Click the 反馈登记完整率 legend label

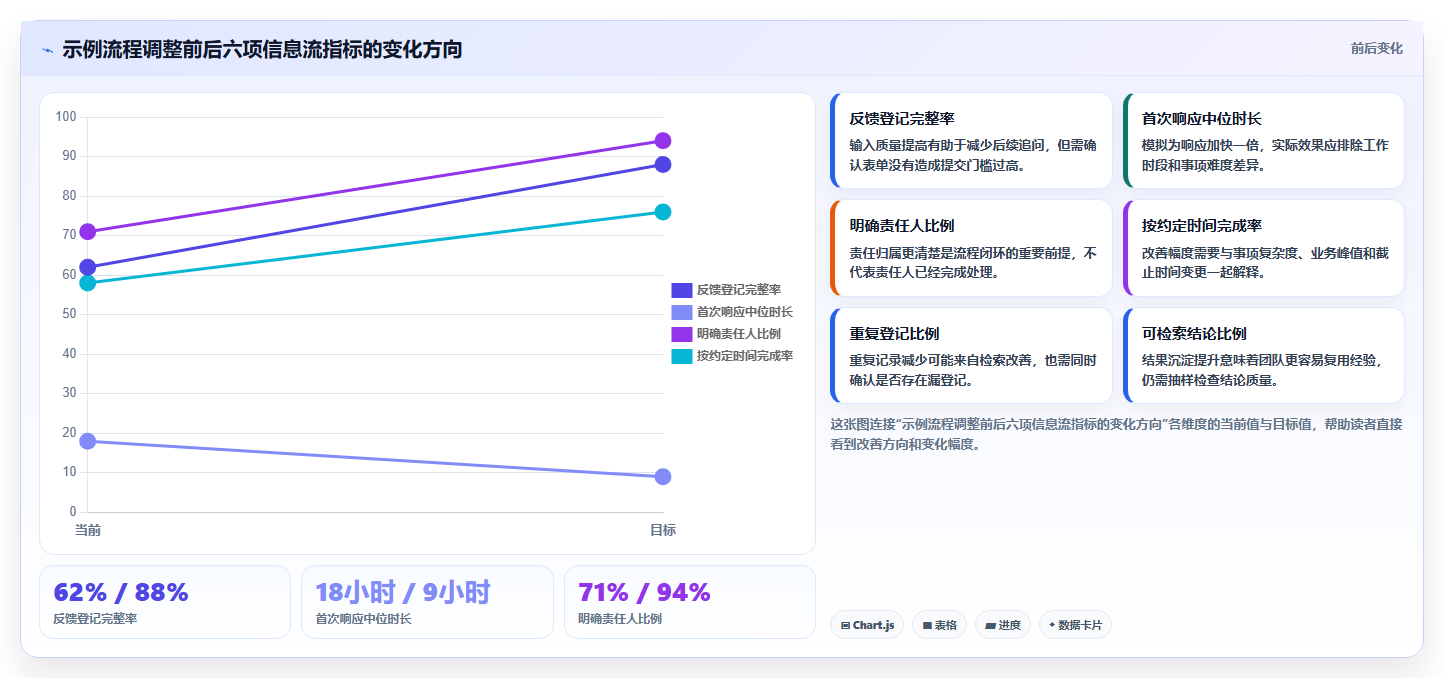coord(739,290)
